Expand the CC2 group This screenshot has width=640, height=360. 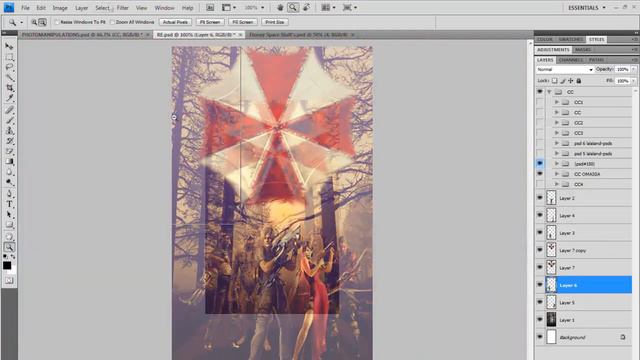tap(557, 122)
